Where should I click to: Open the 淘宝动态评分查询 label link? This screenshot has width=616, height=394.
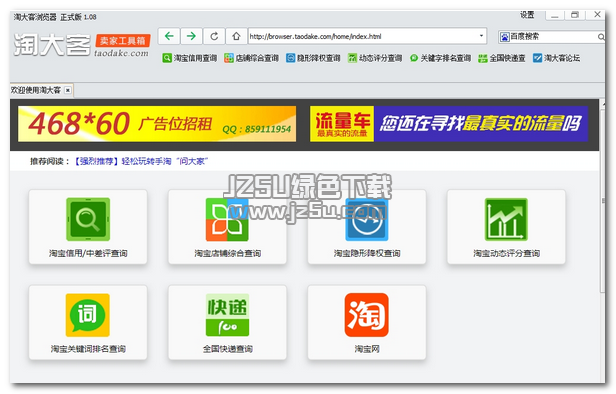tap(506, 253)
